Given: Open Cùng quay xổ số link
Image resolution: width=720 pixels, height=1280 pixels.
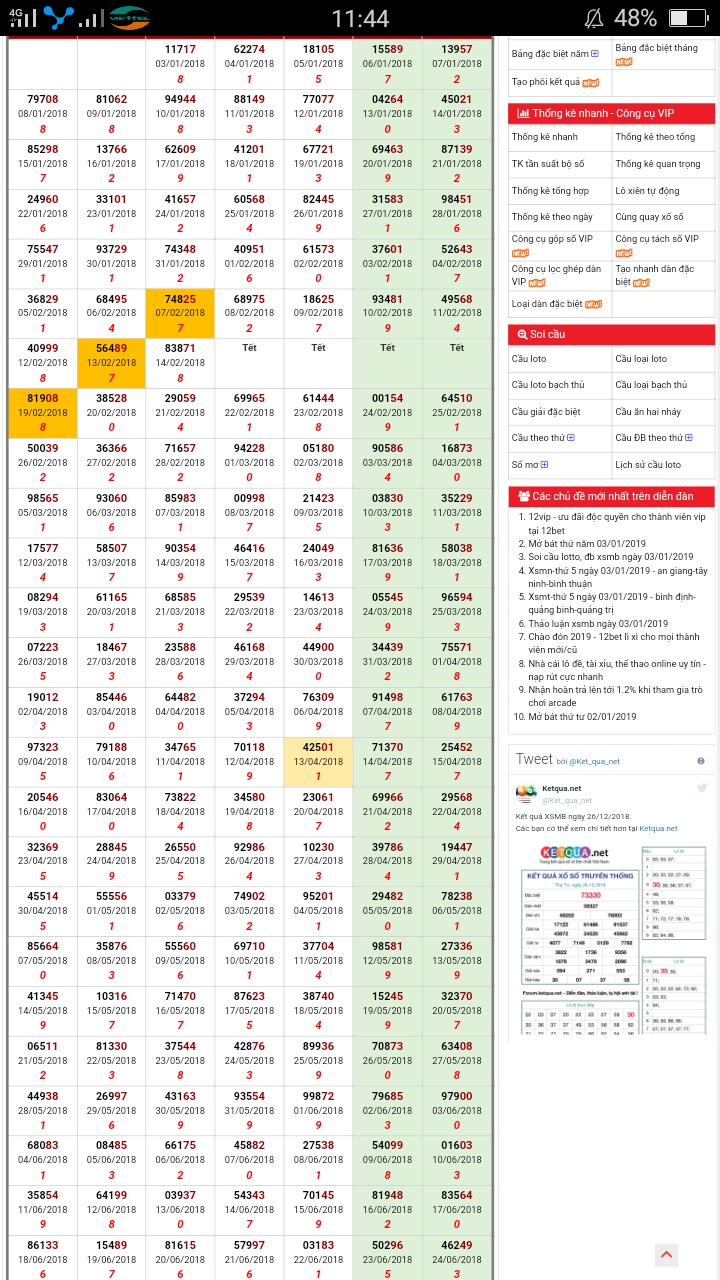Looking at the screenshot, I should pyautogui.click(x=649, y=217).
